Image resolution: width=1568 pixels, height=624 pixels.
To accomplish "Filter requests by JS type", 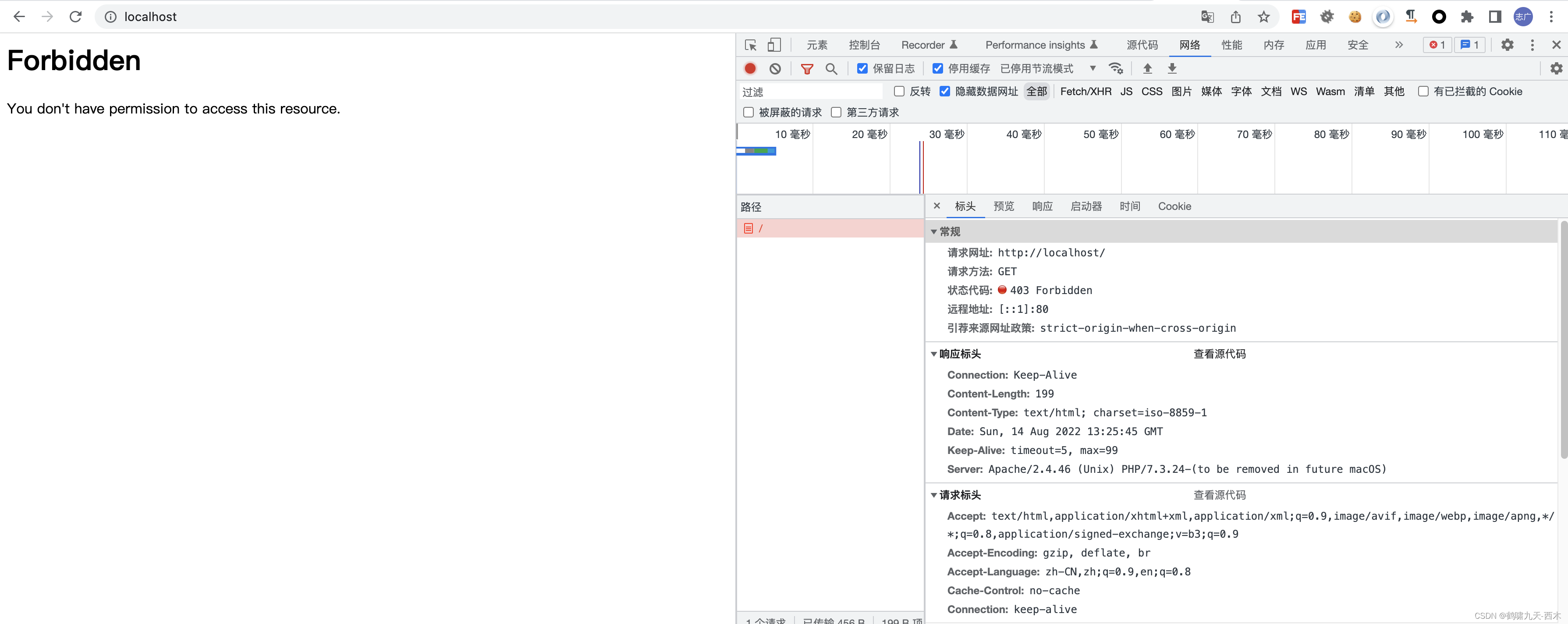I will 1126,91.
